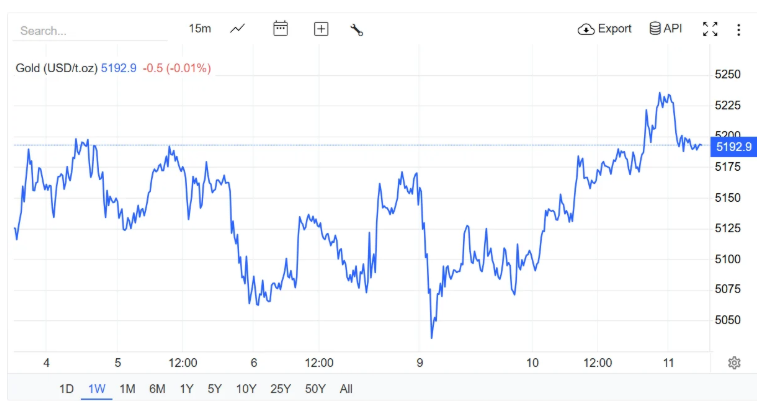Click the Gold (USD/t.oz) series label
Viewport: 774px width, 415px height.
click(x=56, y=68)
